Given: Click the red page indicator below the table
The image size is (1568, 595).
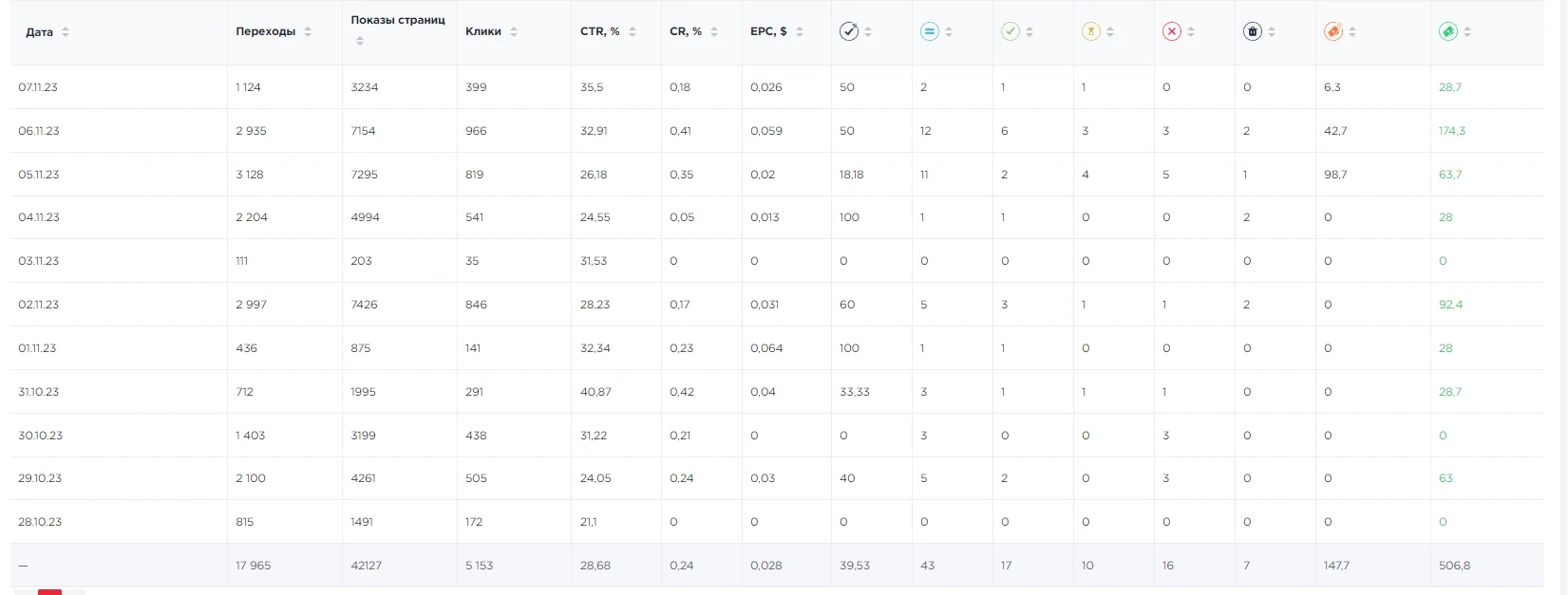Looking at the screenshot, I should (x=49, y=592).
